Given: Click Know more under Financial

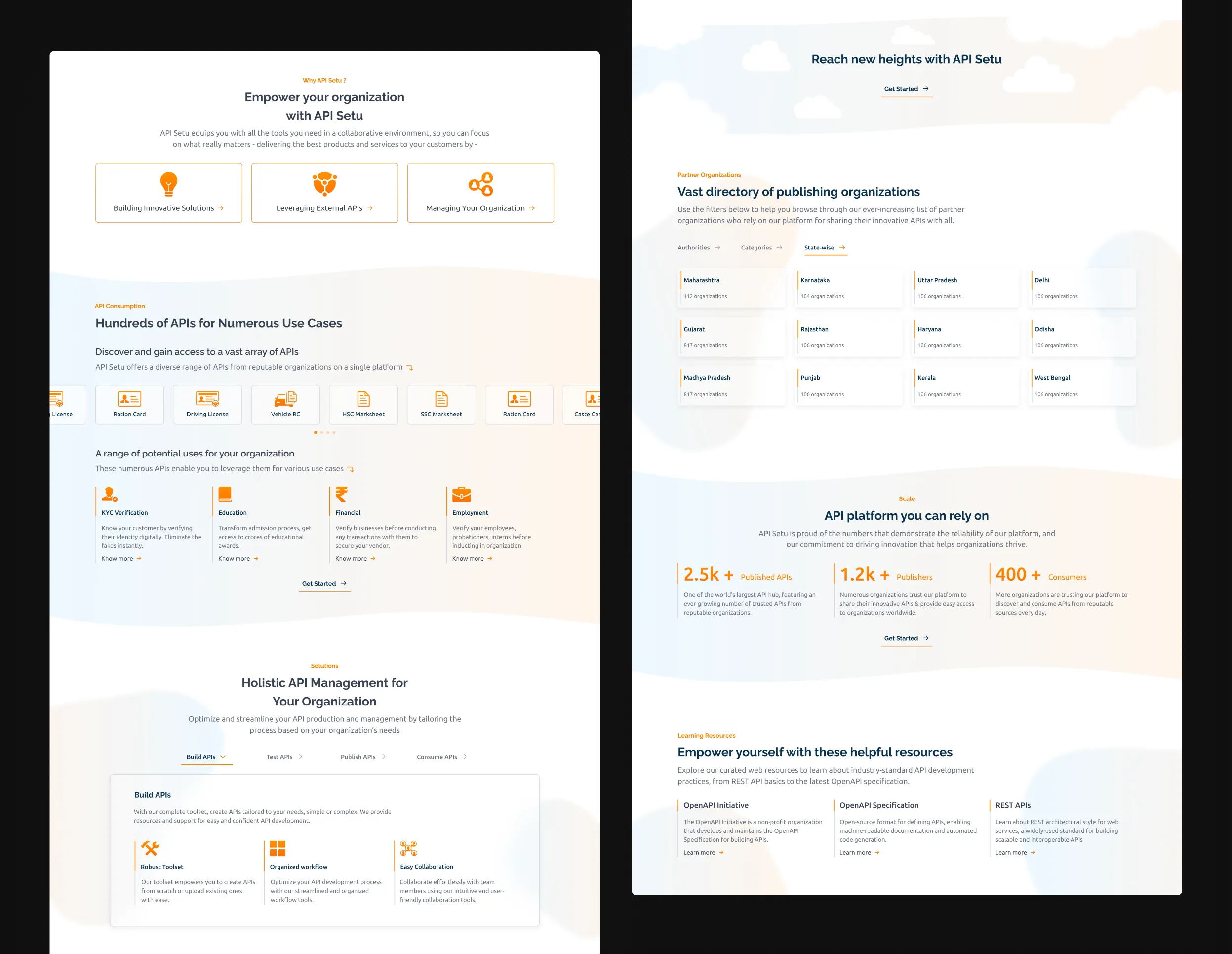Looking at the screenshot, I should coord(356,559).
